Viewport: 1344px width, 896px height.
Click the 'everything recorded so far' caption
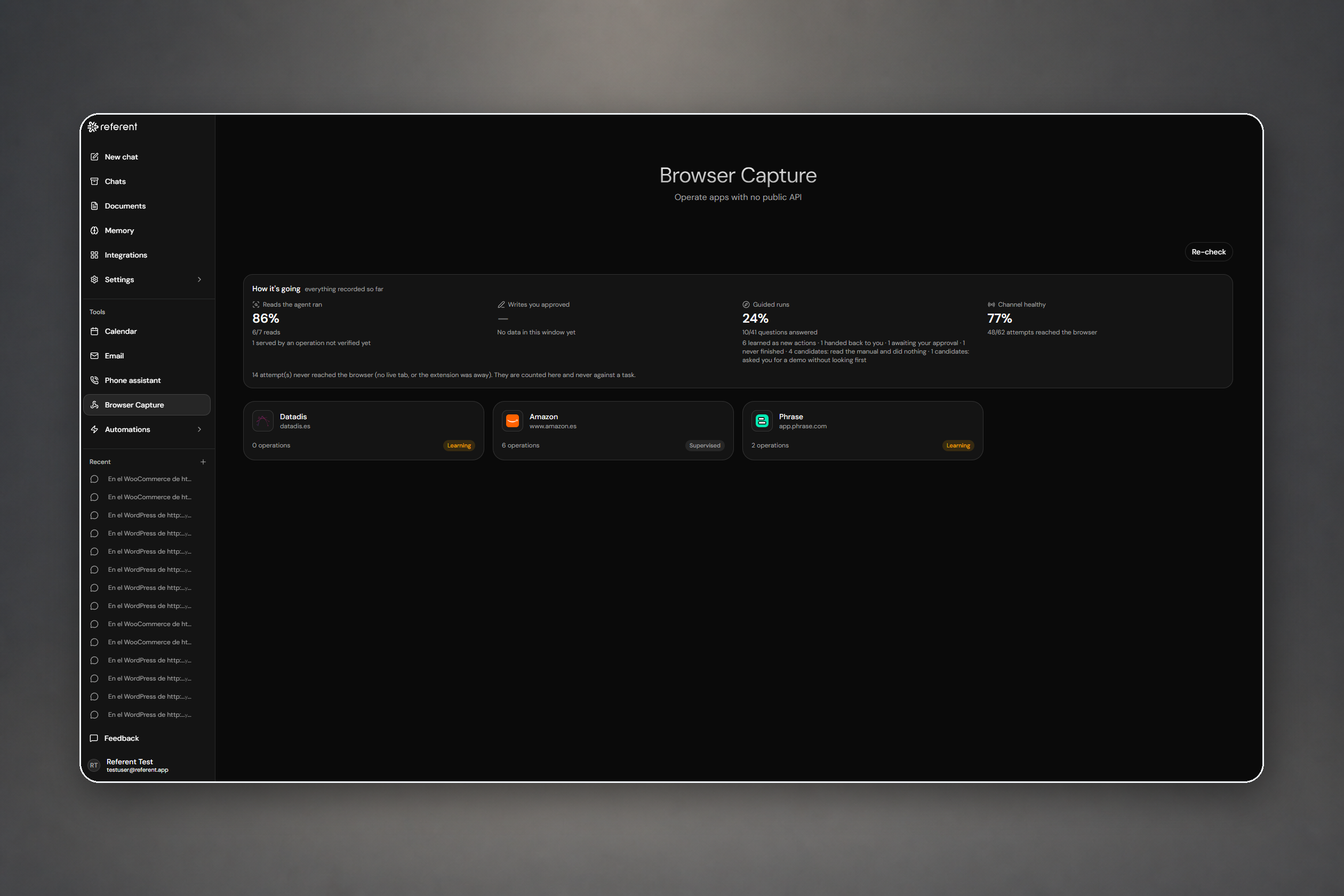(344, 289)
